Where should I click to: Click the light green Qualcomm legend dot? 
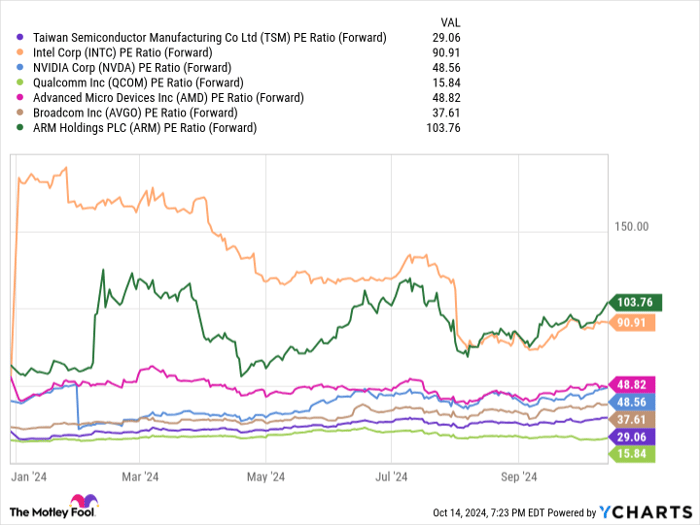(x=19, y=83)
